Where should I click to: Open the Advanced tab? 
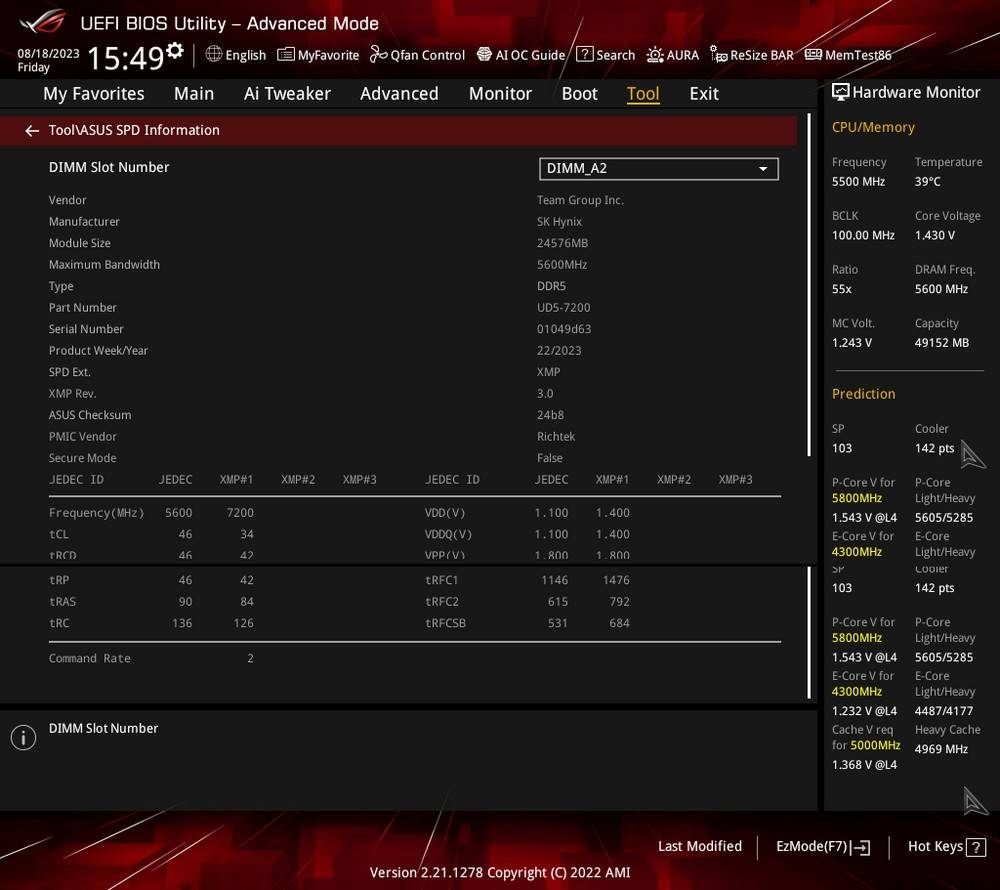[399, 94]
